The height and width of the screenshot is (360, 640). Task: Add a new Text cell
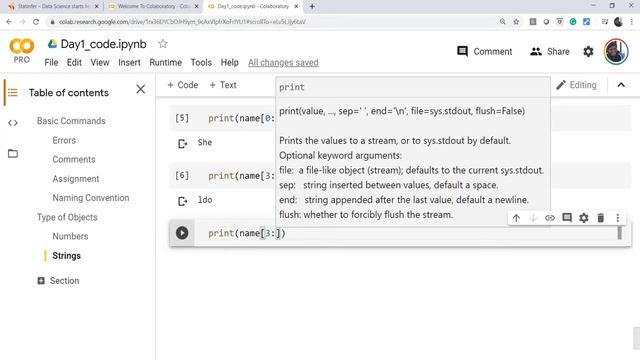222,85
